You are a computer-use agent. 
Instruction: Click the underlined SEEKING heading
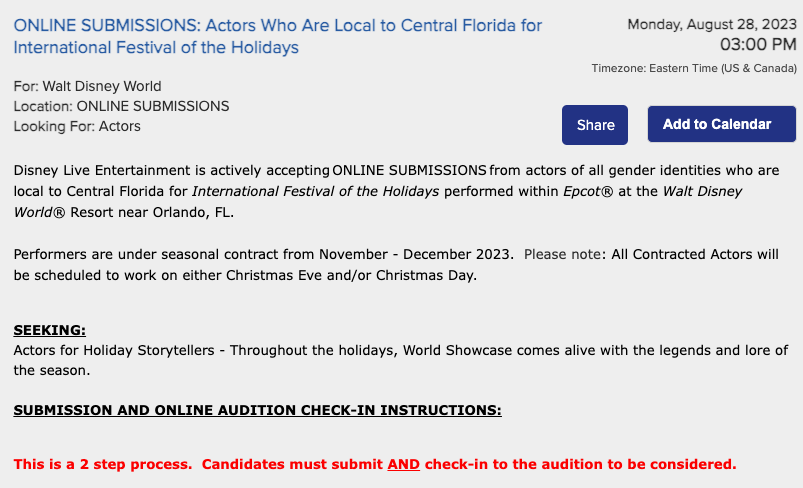point(49,330)
